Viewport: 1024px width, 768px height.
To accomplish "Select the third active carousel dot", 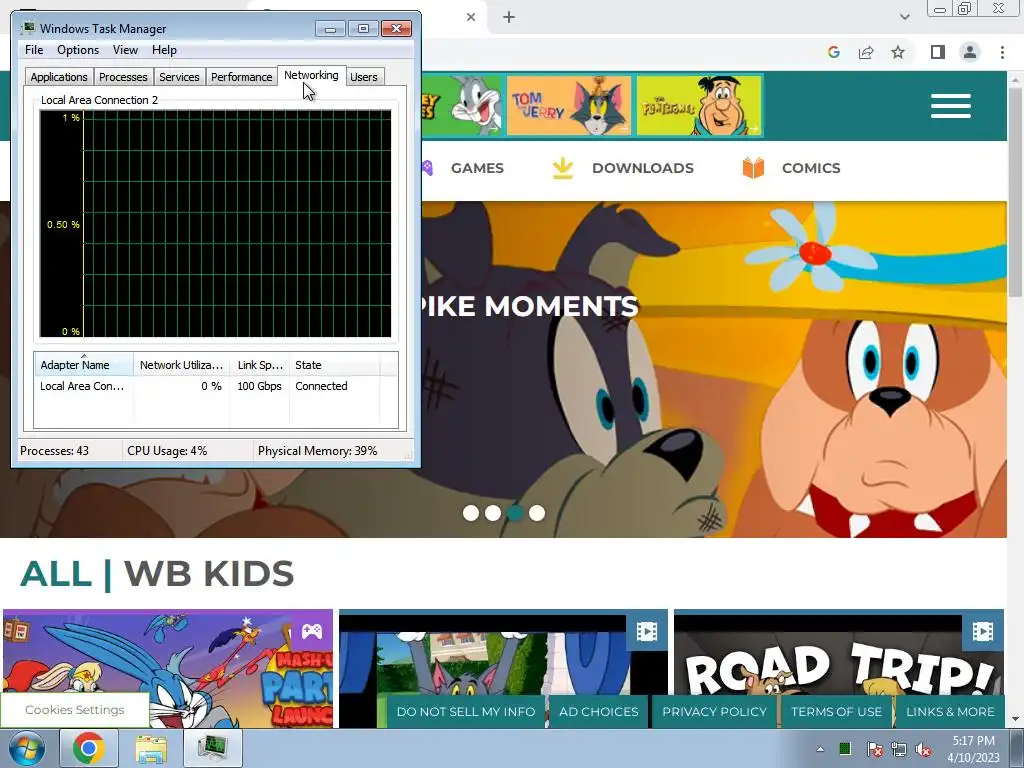I will pyautogui.click(x=515, y=513).
